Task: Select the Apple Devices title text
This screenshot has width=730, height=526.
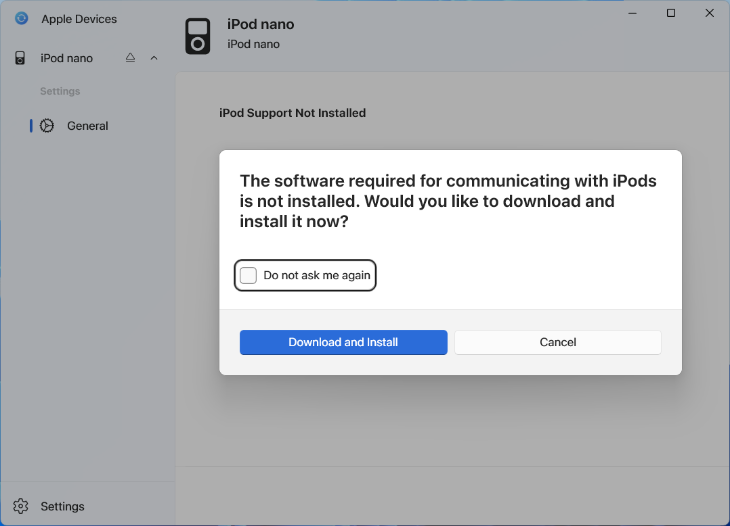Action: tap(79, 19)
